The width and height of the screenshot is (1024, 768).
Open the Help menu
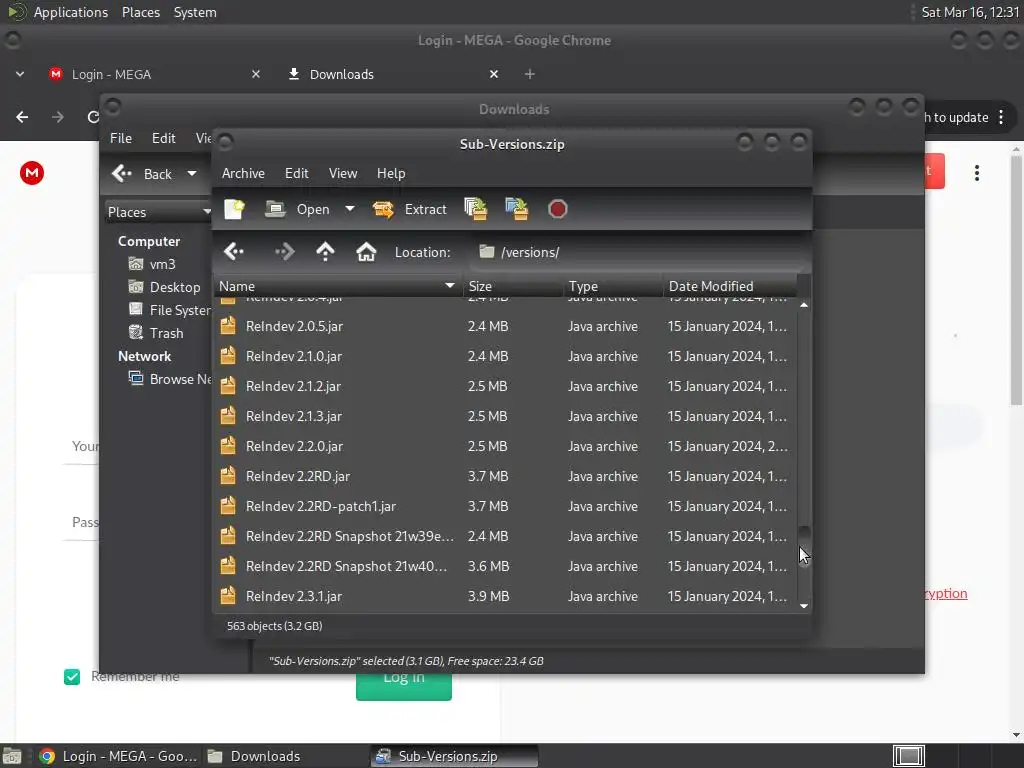click(391, 173)
